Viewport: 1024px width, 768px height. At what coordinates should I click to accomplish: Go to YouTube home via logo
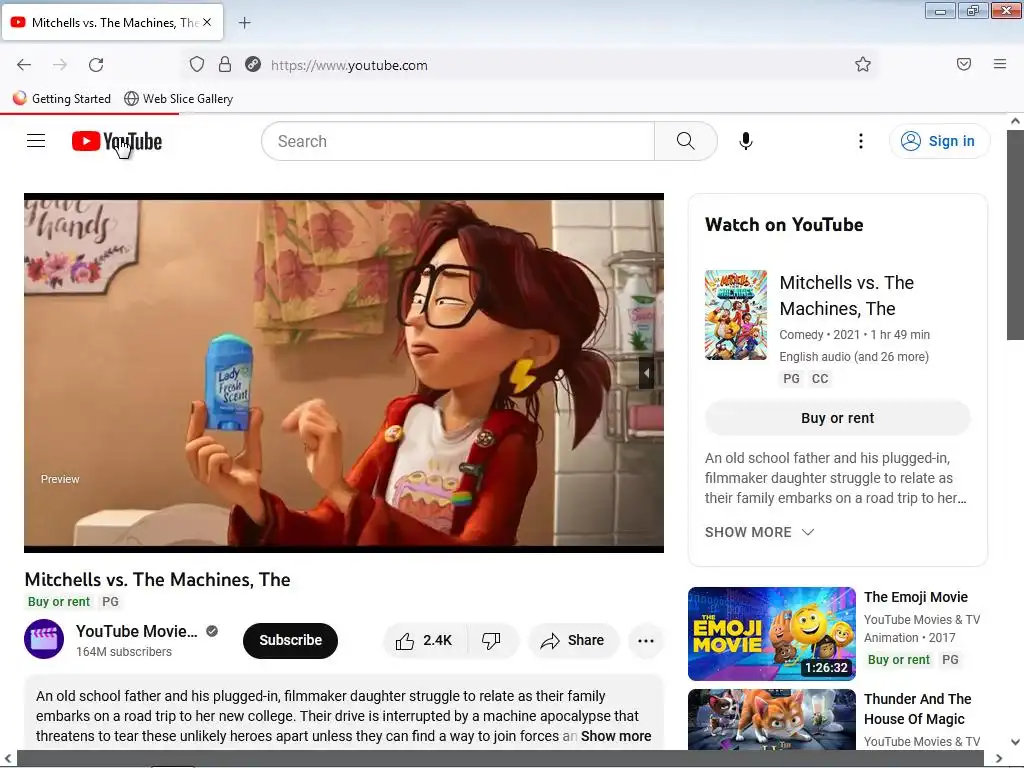click(x=117, y=141)
